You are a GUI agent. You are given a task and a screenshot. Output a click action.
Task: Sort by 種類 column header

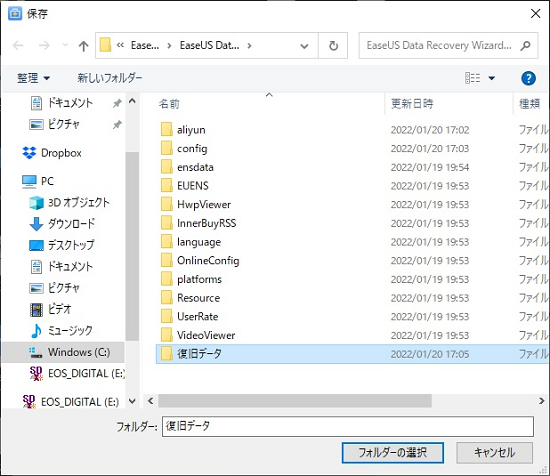coord(531,104)
